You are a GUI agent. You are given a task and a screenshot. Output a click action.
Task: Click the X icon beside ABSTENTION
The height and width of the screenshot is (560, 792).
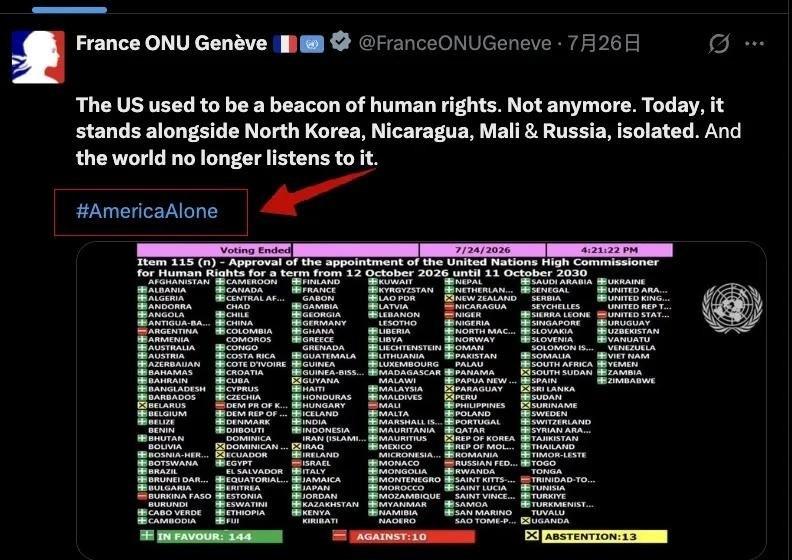point(532,535)
